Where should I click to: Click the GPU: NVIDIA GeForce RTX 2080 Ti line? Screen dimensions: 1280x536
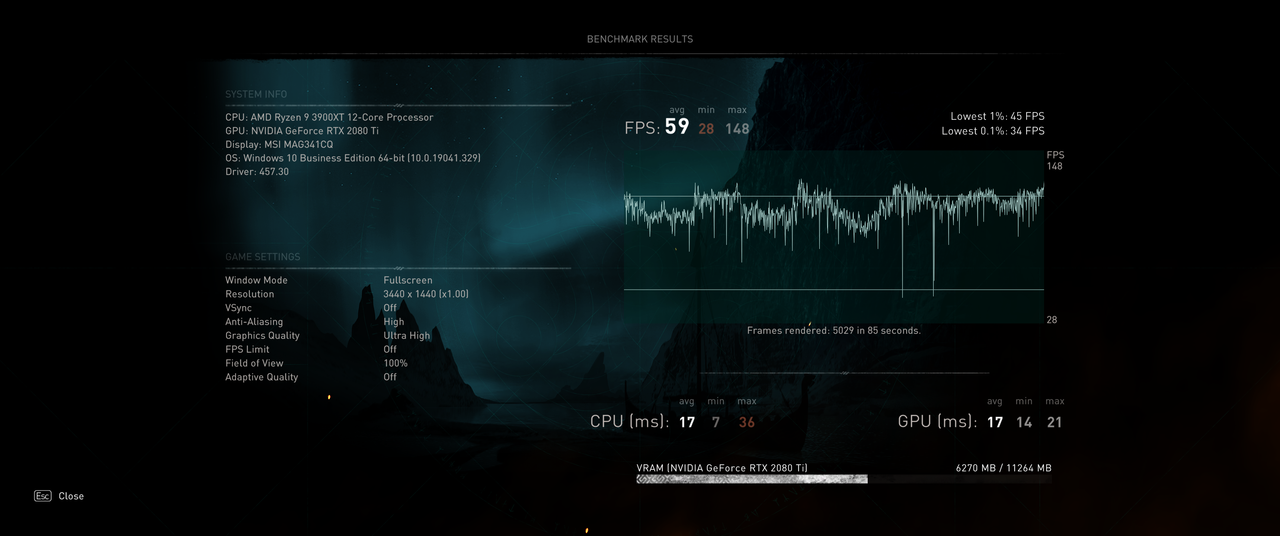point(302,131)
